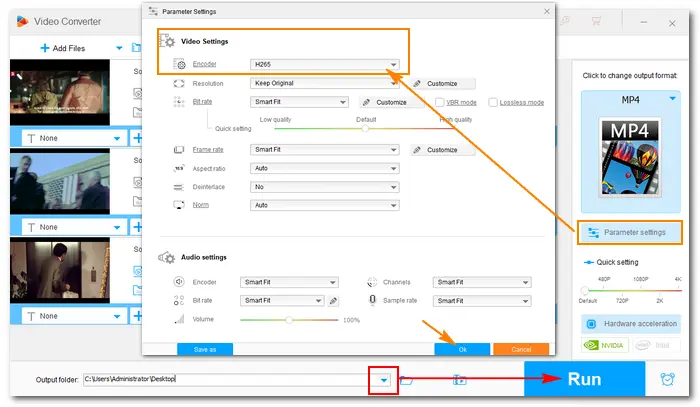Click the video preview icon beside folder icon

pyautogui.click(x=460, y=380)
